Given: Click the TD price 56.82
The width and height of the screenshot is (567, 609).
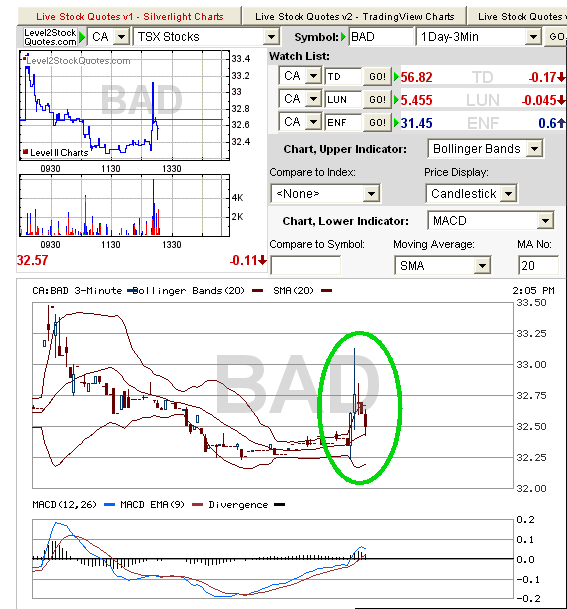Looking at the screenshot, I should (x=416, y=77).
